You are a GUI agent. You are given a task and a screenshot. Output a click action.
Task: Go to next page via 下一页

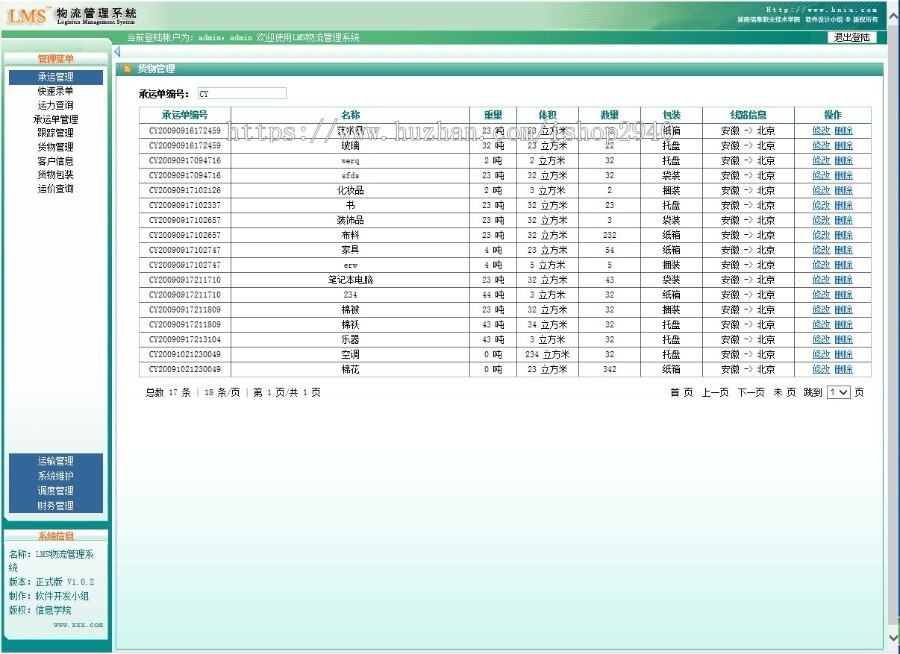point(751,393)
